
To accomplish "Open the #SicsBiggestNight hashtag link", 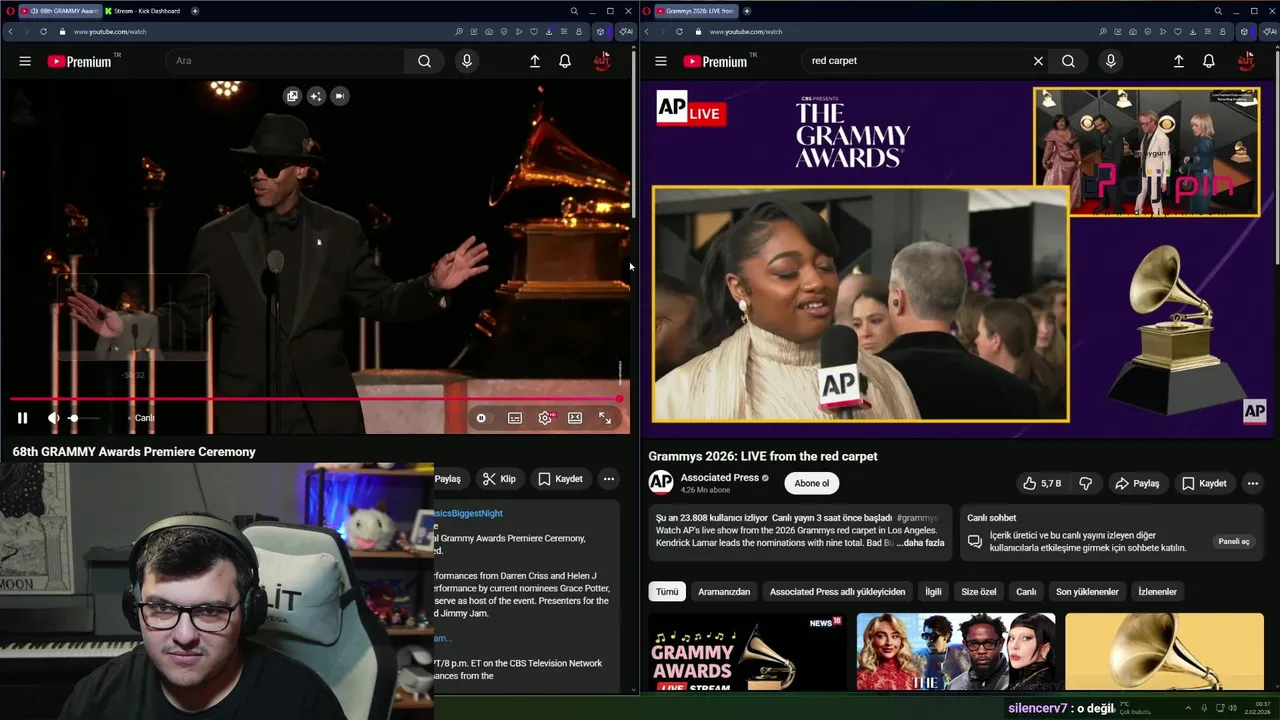I will pos(468,513).
